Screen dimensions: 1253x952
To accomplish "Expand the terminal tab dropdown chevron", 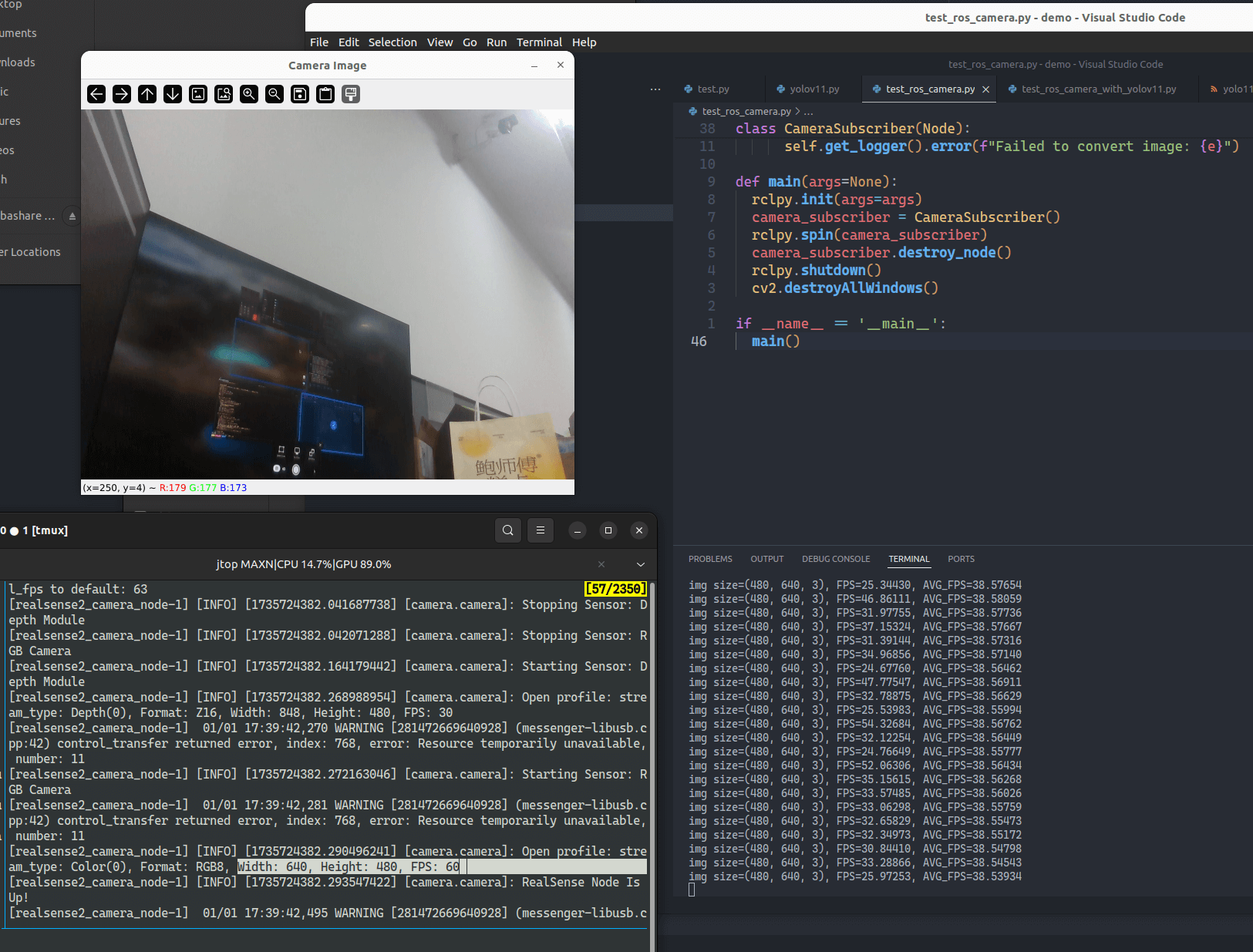I will (x=641, y=564).
